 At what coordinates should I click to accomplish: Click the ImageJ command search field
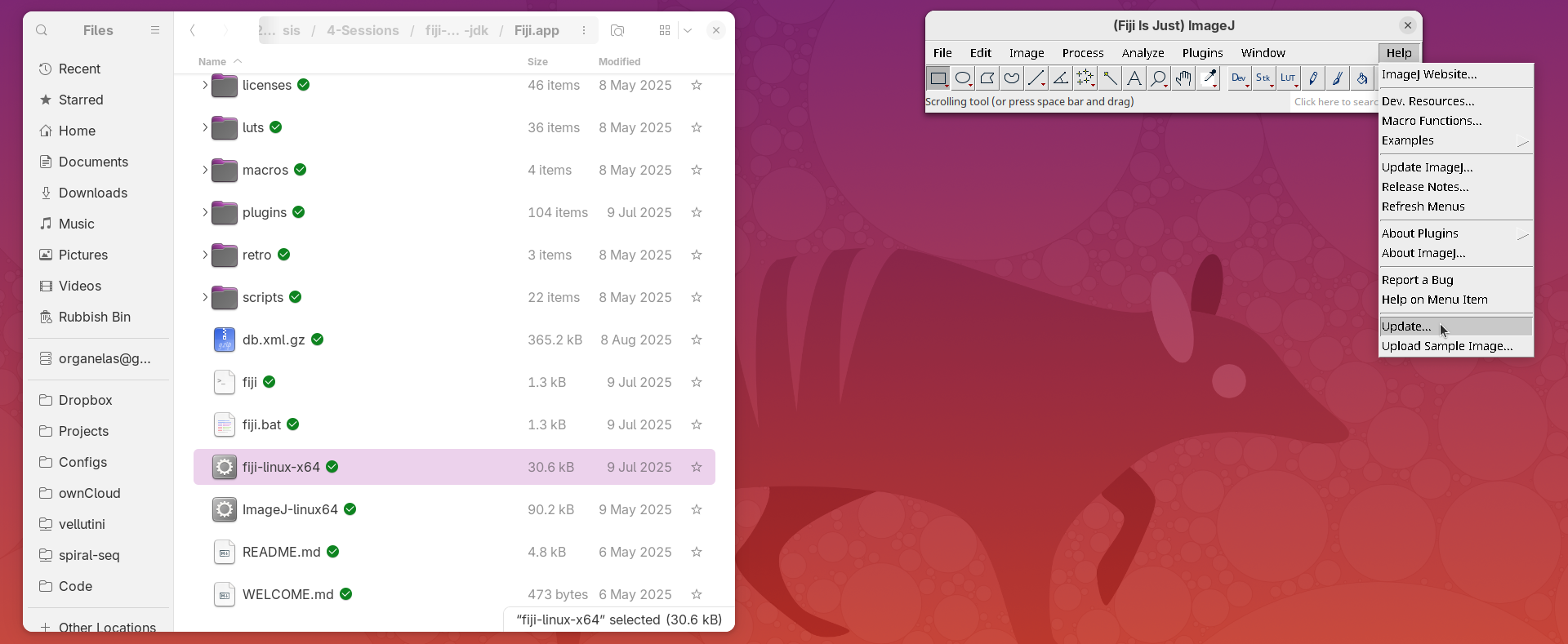click(1334, 102)
